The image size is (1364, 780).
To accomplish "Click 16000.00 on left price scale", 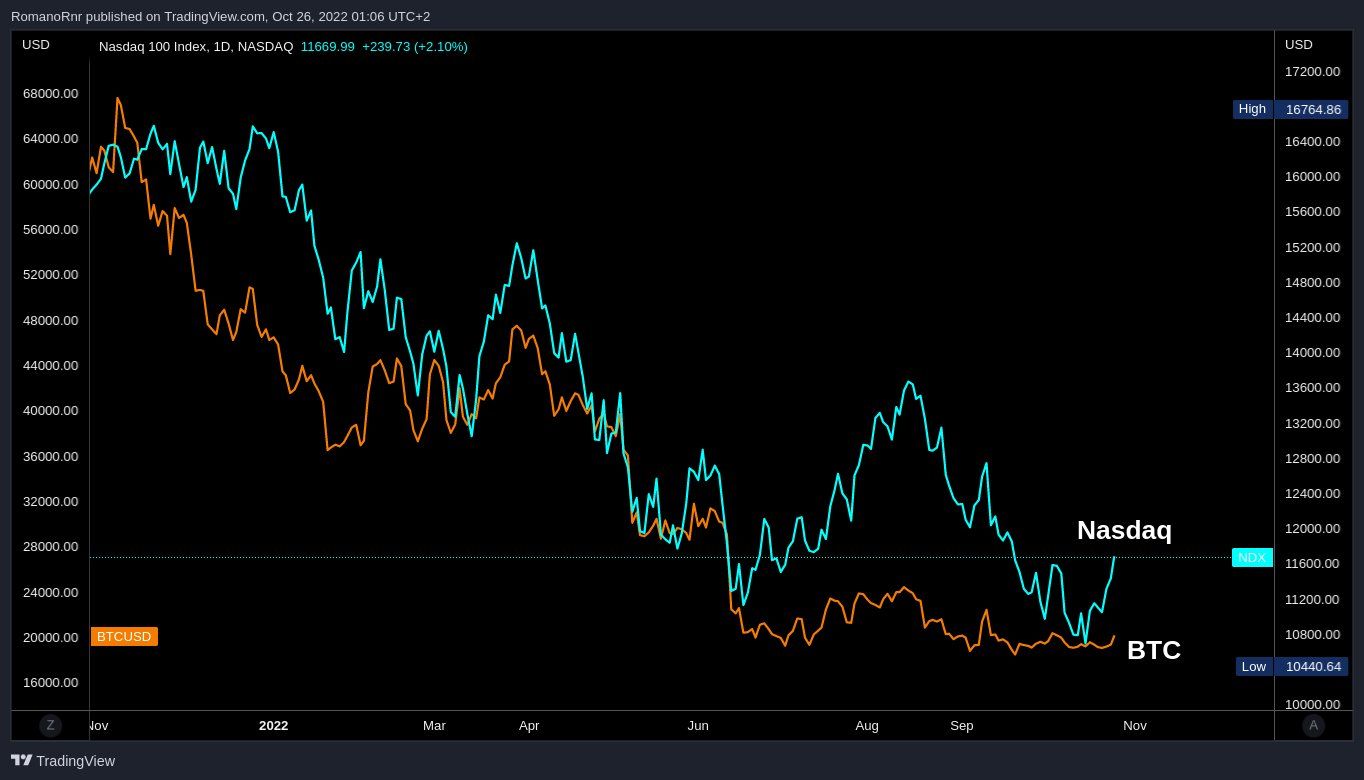I will 50,683.
